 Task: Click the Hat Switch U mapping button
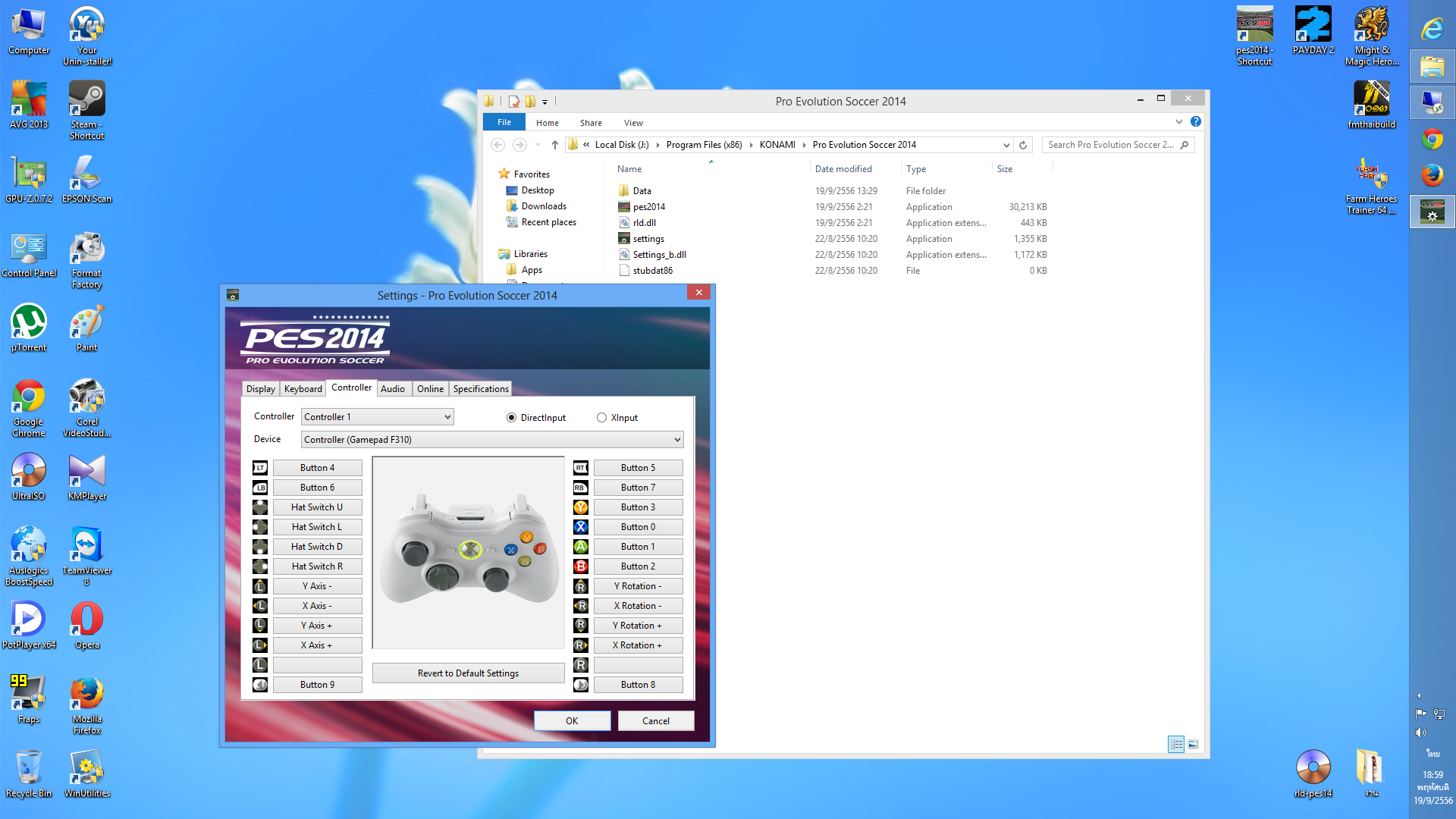point(317,507)
